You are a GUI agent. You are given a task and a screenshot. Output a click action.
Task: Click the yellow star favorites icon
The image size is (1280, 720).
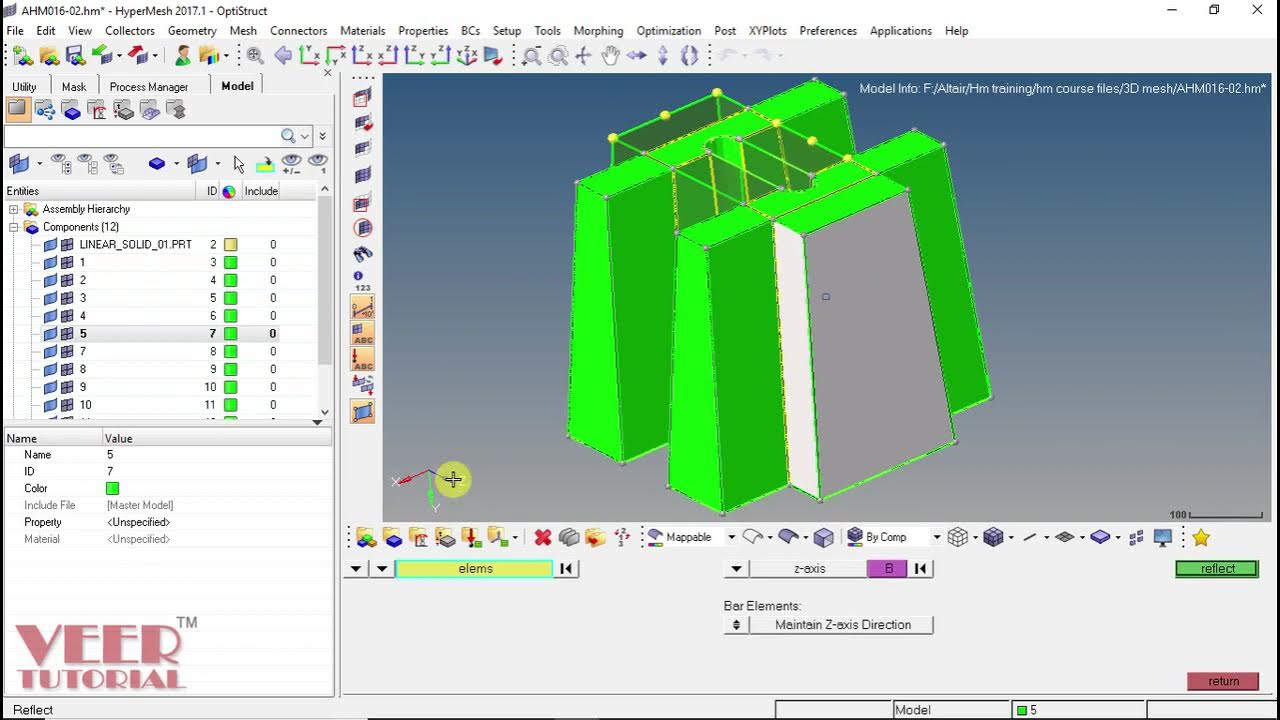1201,538
